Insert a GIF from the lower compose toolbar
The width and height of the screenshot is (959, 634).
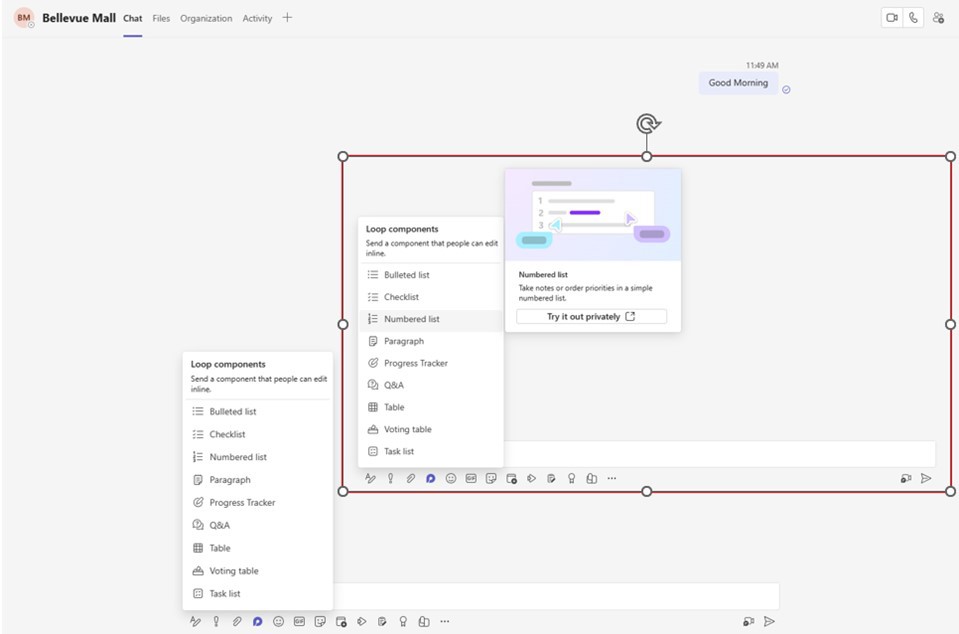coord(299,621)
